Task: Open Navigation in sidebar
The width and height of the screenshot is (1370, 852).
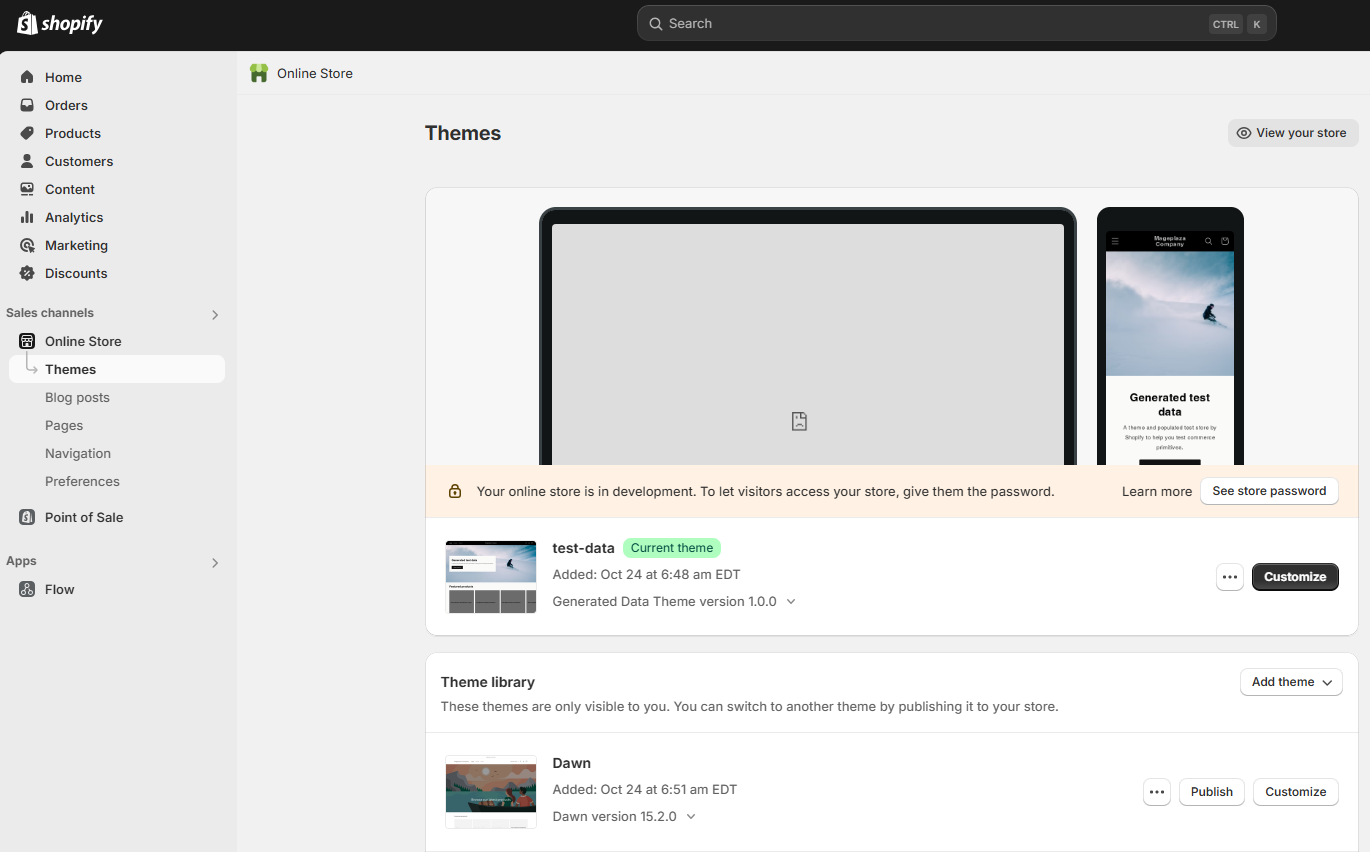Action: click(x=78, y=453)
